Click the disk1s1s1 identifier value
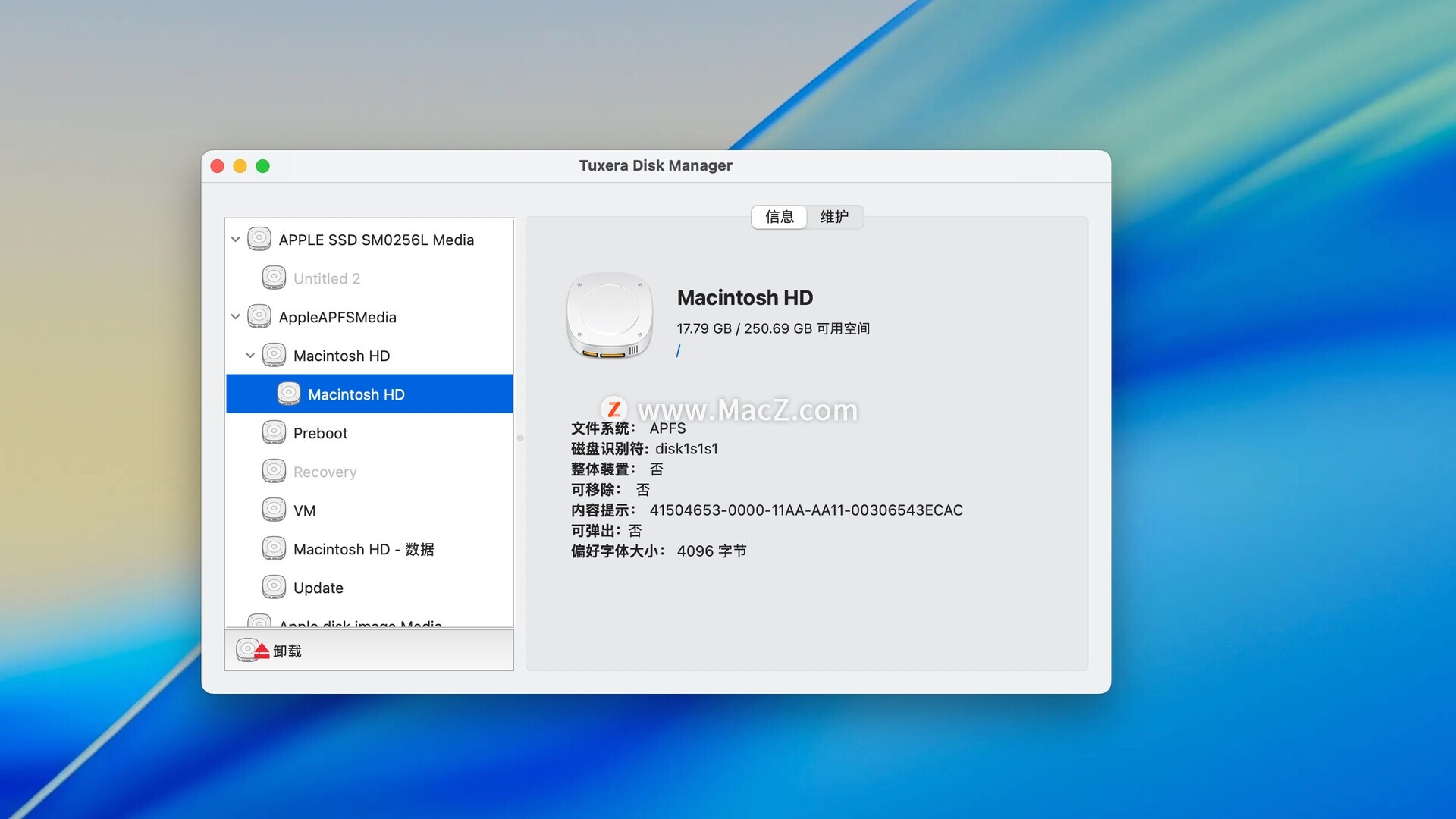 click(x=686, y=449)
